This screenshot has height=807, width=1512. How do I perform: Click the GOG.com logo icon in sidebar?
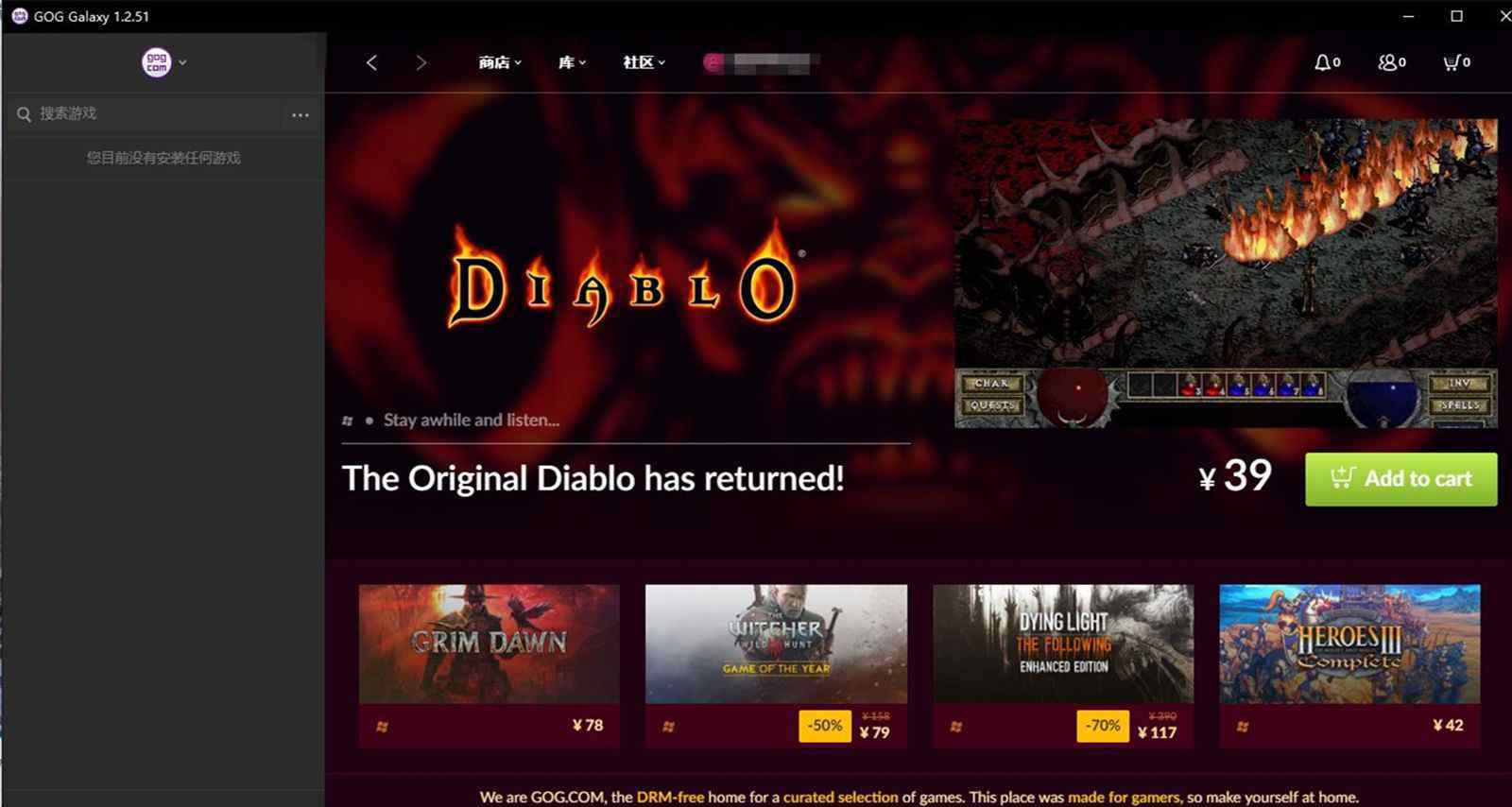[156, 62]
